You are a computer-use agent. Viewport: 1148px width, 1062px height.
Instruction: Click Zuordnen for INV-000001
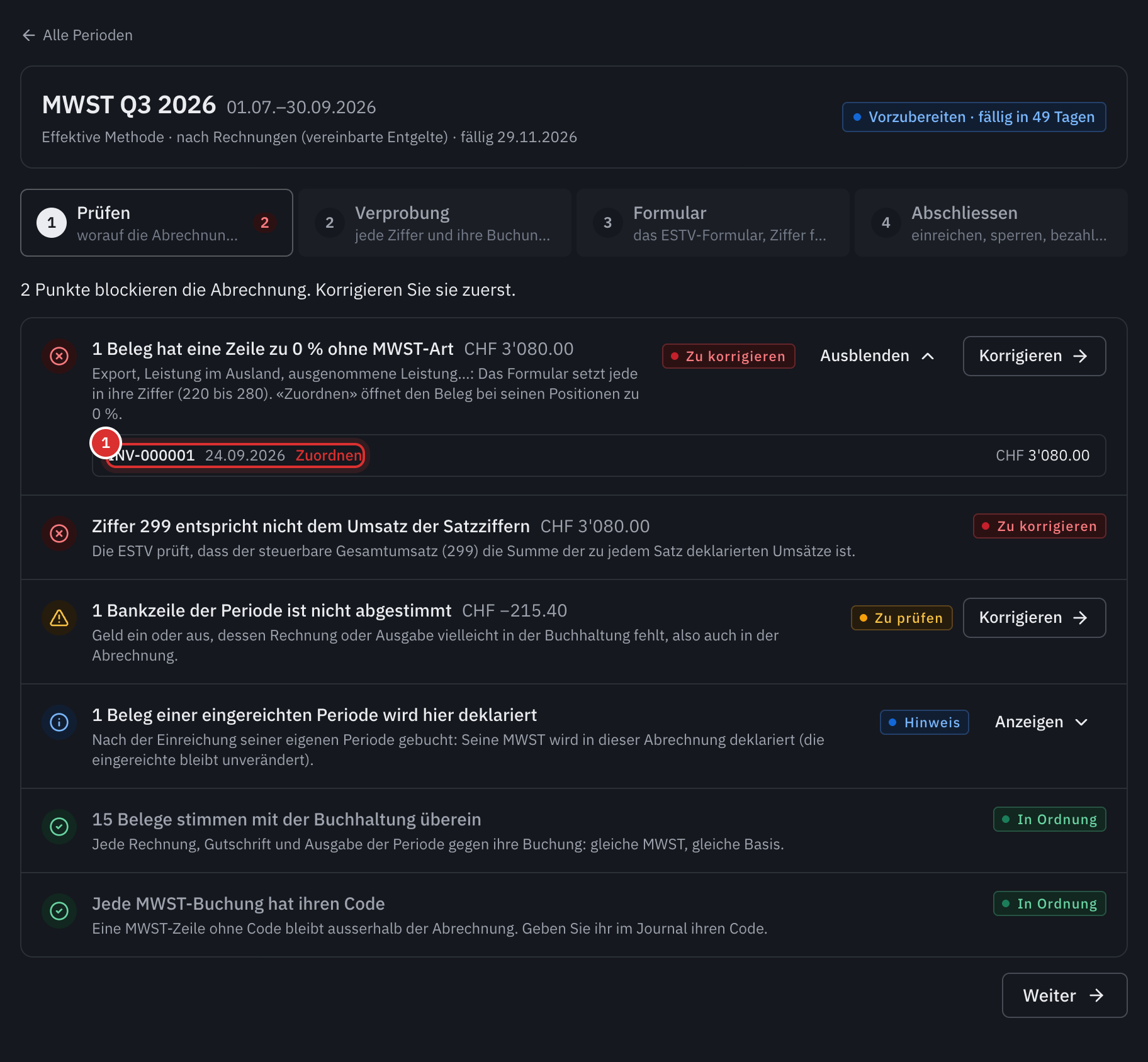[x=329, y=456]
